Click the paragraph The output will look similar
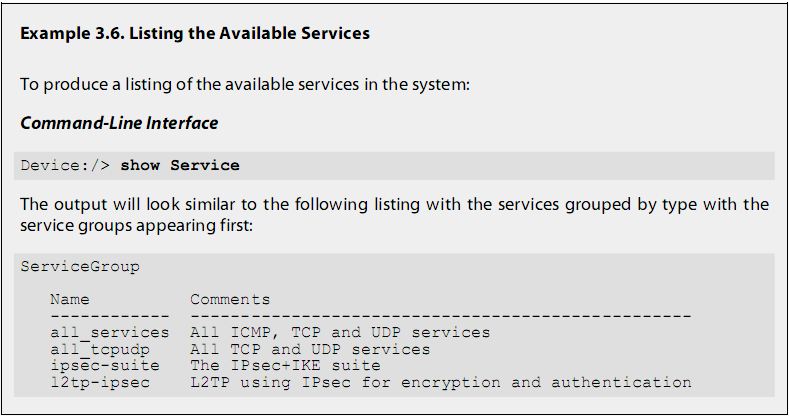This screenshot has width=789, height=416. click(394, 215)
